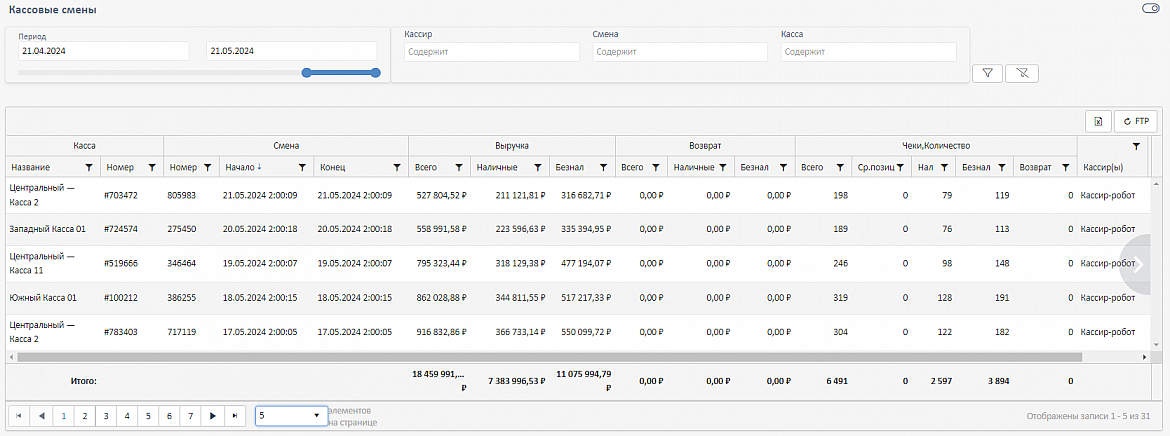1170x436 pixels.
Task: Click the Кассир filter input
Action: [492, 52]
